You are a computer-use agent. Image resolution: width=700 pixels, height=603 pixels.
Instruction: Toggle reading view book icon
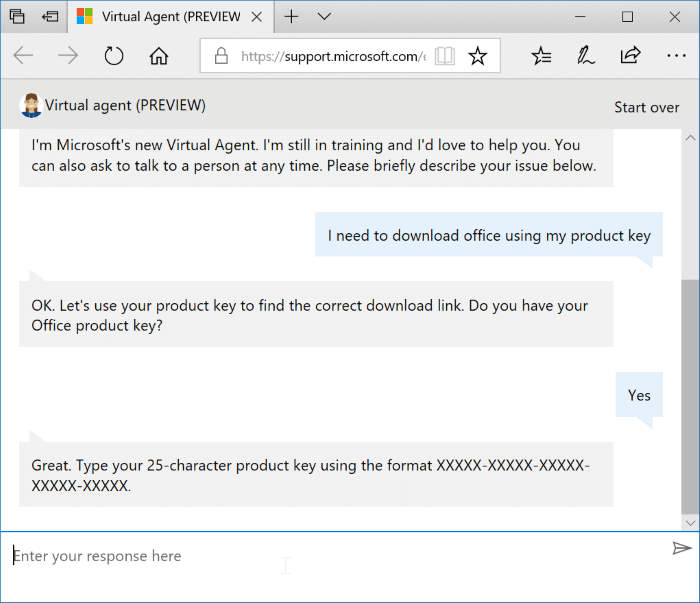click(445, 56)
